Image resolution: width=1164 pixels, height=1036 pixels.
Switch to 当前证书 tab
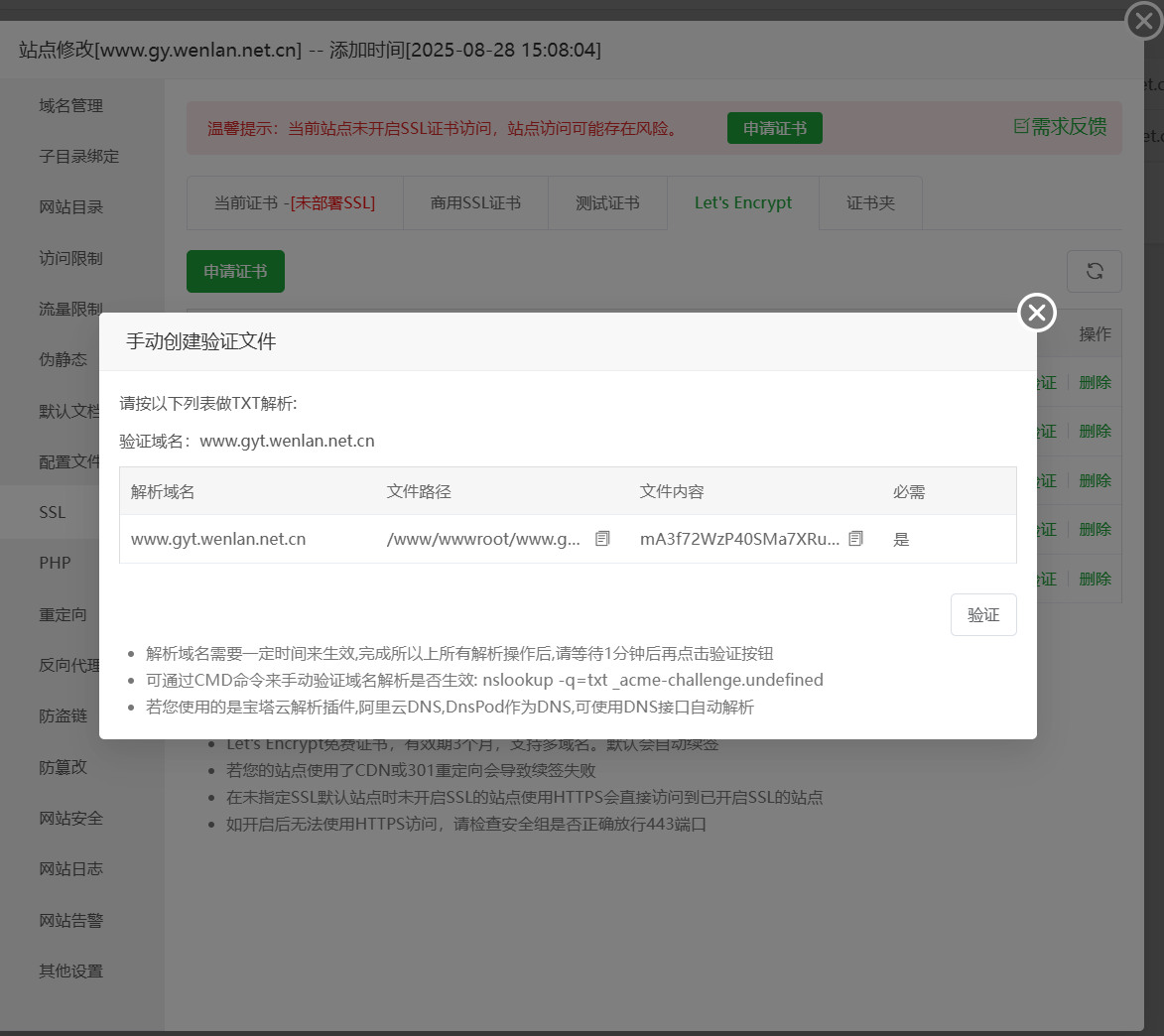295,203
